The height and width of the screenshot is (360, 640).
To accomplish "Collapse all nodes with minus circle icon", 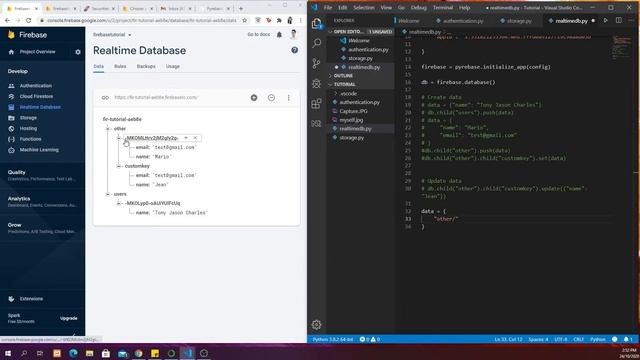I will [271, 98].
